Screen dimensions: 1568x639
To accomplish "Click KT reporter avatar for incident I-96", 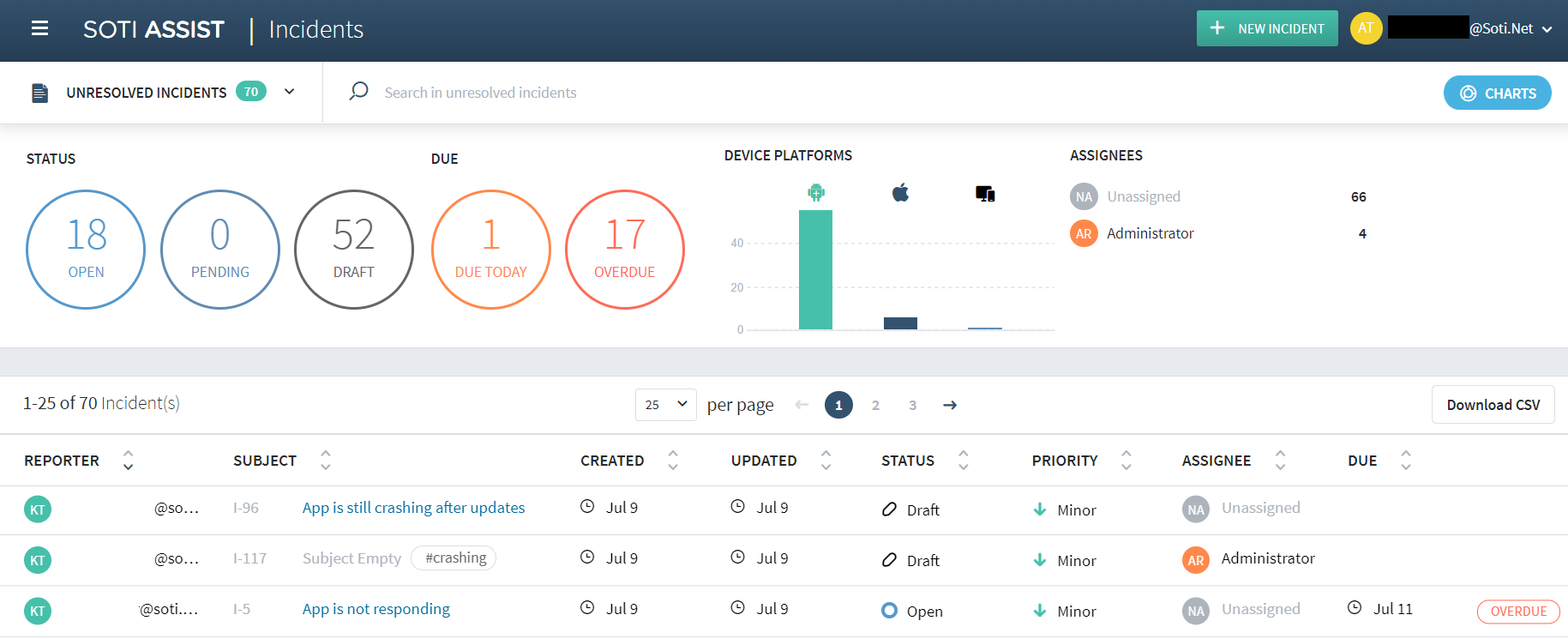I will [38, 509].
